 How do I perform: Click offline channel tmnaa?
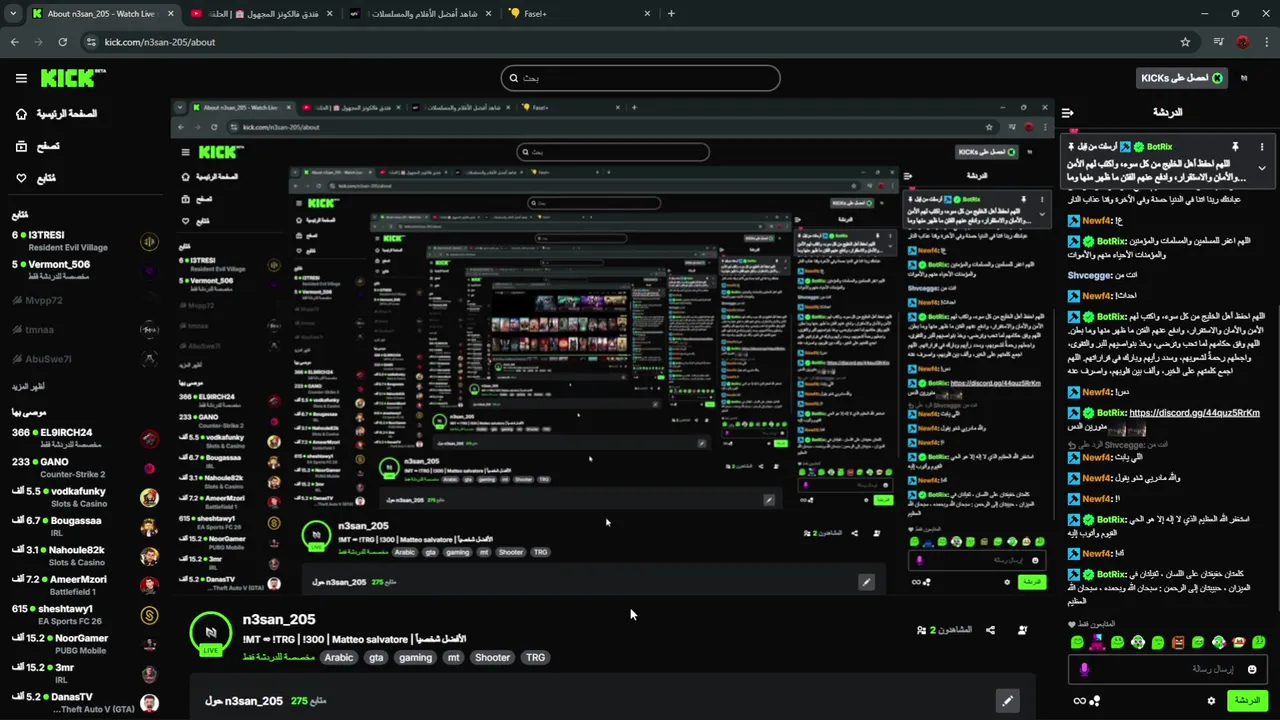tap(85, 329)
